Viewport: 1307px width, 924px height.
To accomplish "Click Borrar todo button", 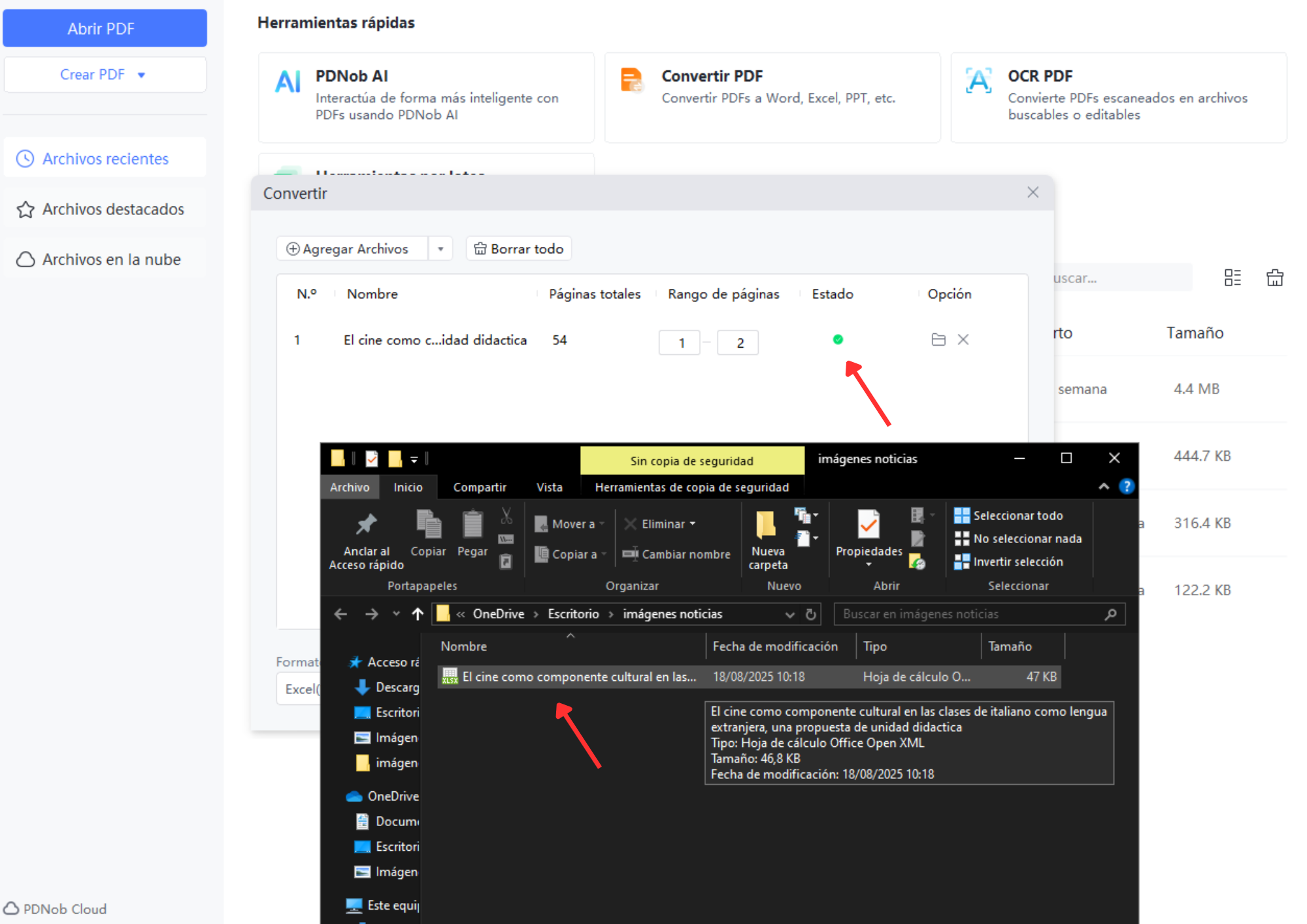I will click(519, 249).
